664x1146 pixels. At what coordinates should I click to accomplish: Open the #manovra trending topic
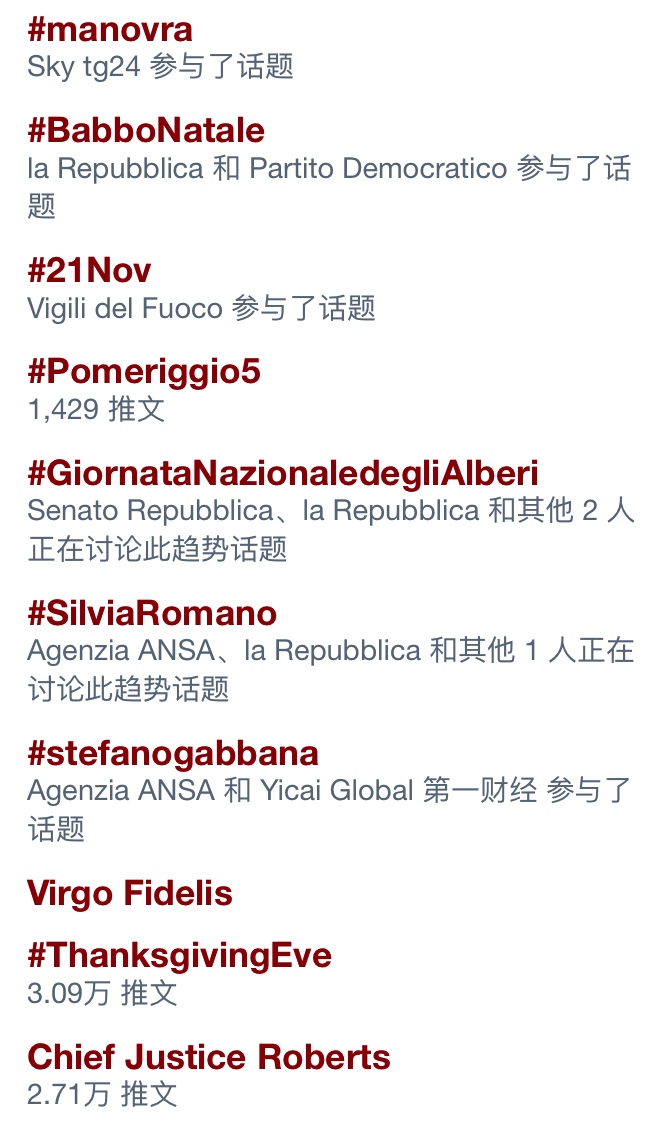[110, 30]
